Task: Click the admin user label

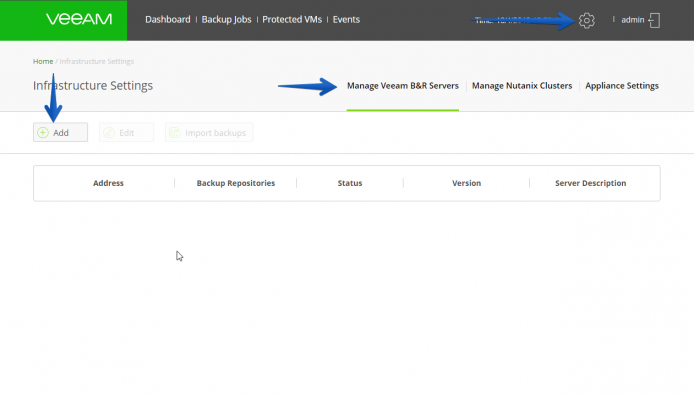Action: click(632, 20)
